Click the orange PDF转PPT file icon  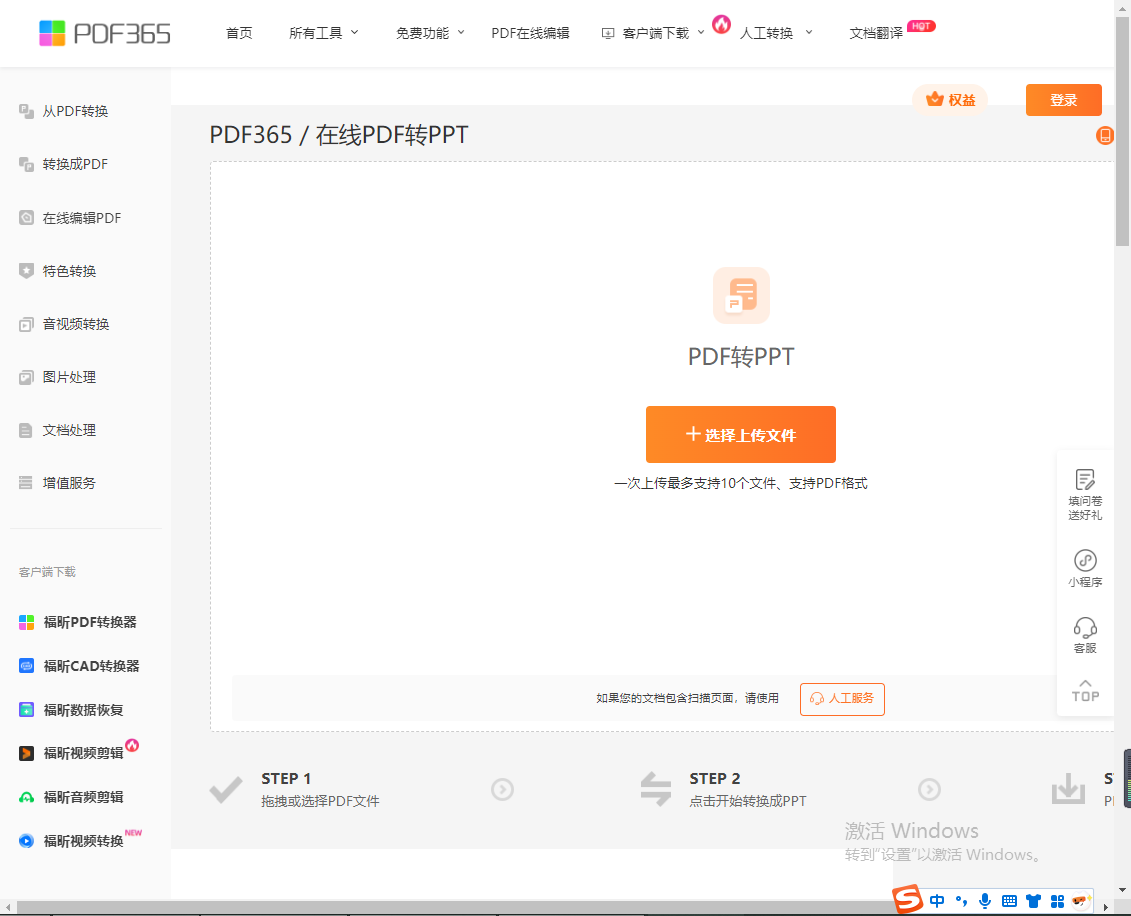coord(741,296)
